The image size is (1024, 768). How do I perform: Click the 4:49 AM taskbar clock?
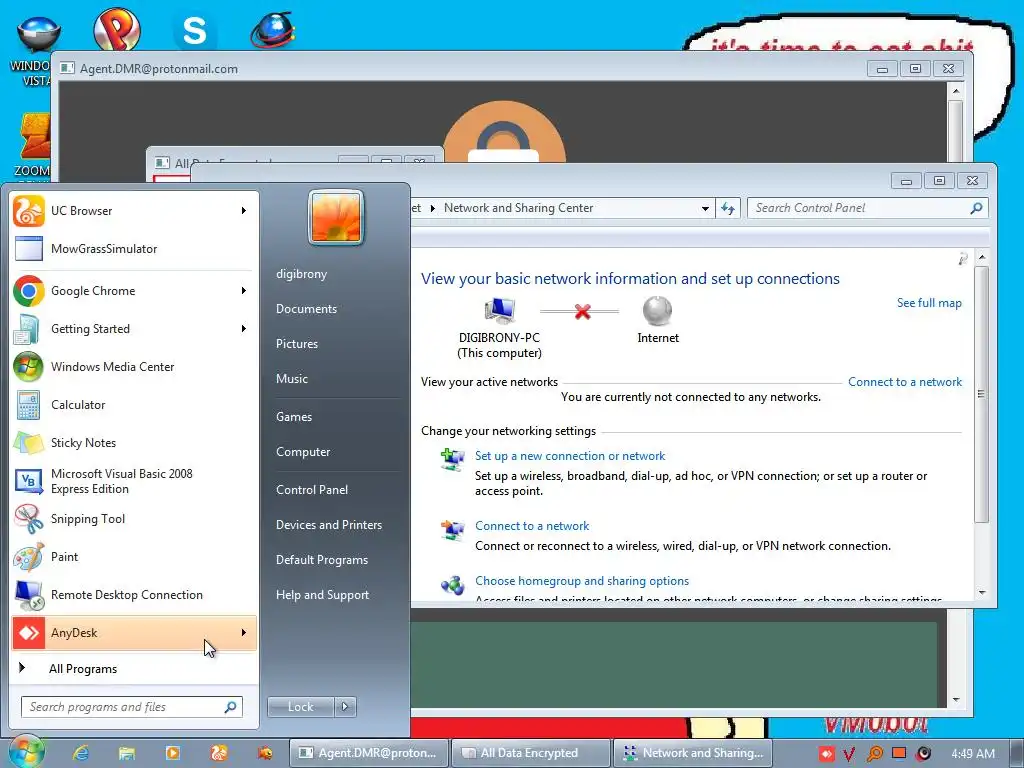tap(972, 754)
